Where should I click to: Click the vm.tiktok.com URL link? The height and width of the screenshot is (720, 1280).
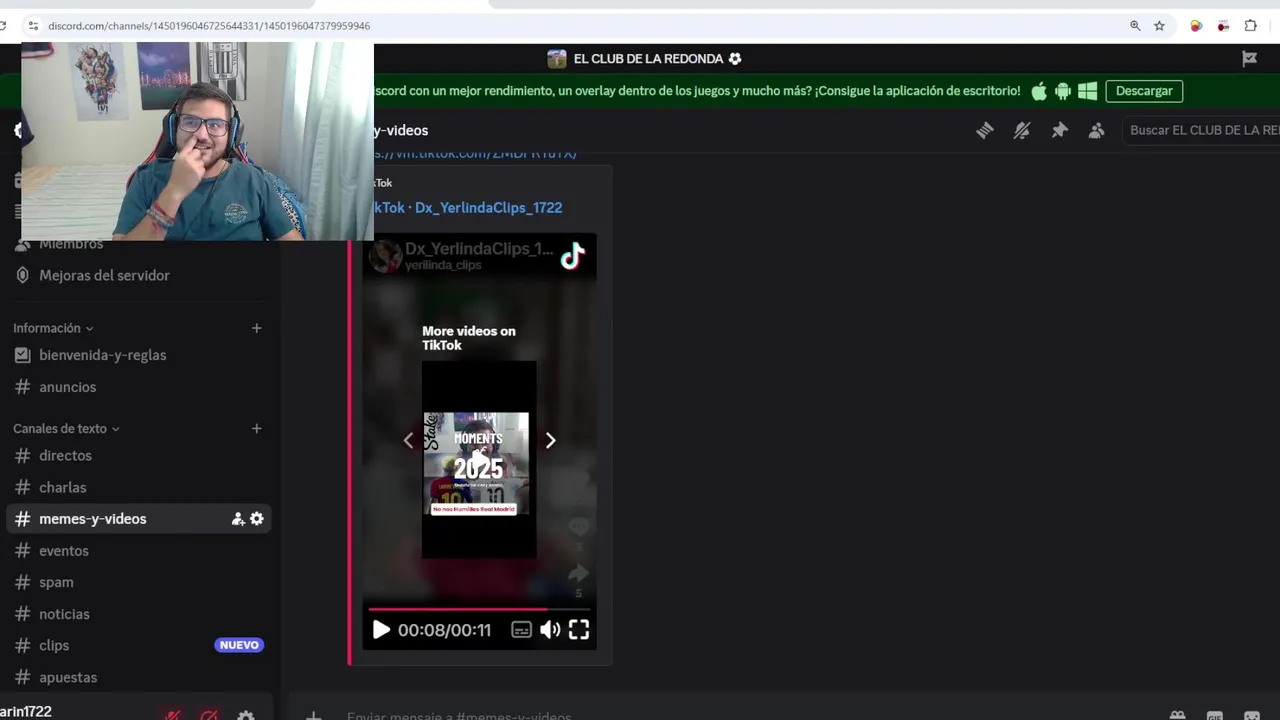[476, 153]
